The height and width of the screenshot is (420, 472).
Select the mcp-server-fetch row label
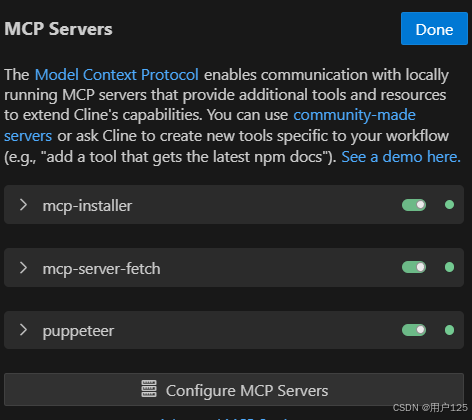[101, 269]
